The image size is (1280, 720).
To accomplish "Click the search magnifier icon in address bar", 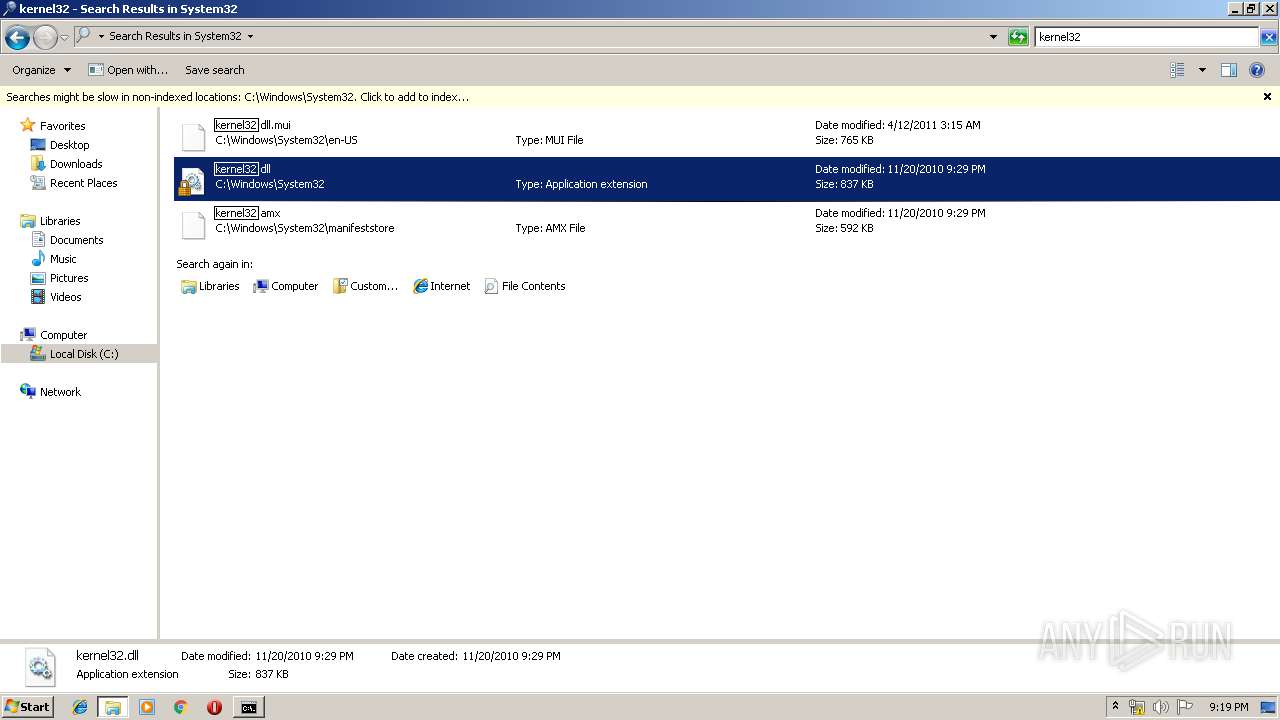I will click(x=84, y=36).
